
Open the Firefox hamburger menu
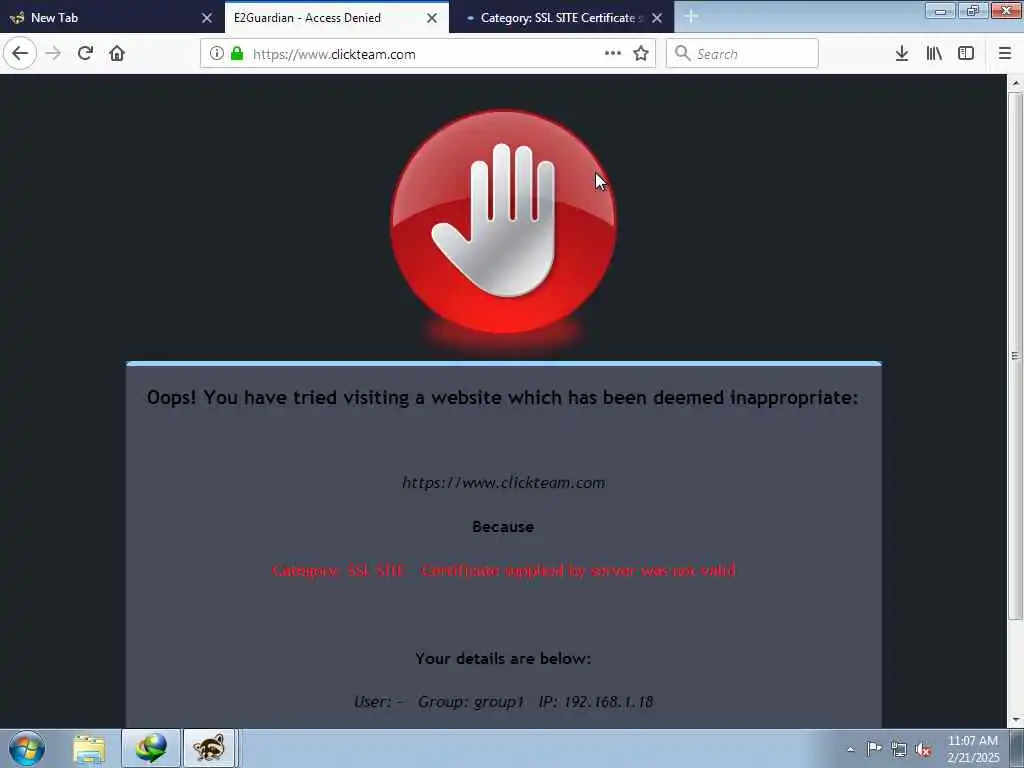pos(1004,54)
